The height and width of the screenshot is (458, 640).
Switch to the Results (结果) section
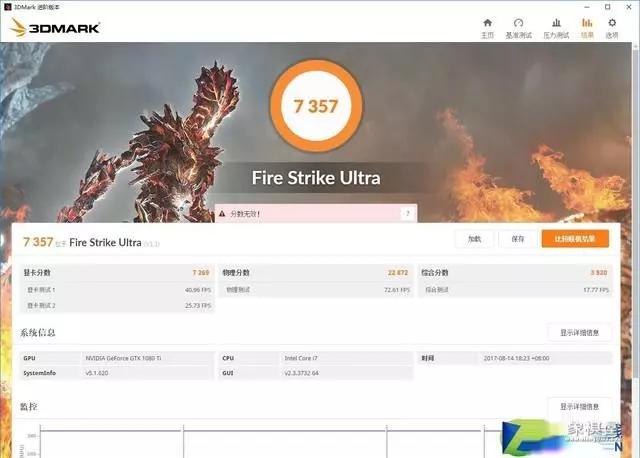pos(587,28)
